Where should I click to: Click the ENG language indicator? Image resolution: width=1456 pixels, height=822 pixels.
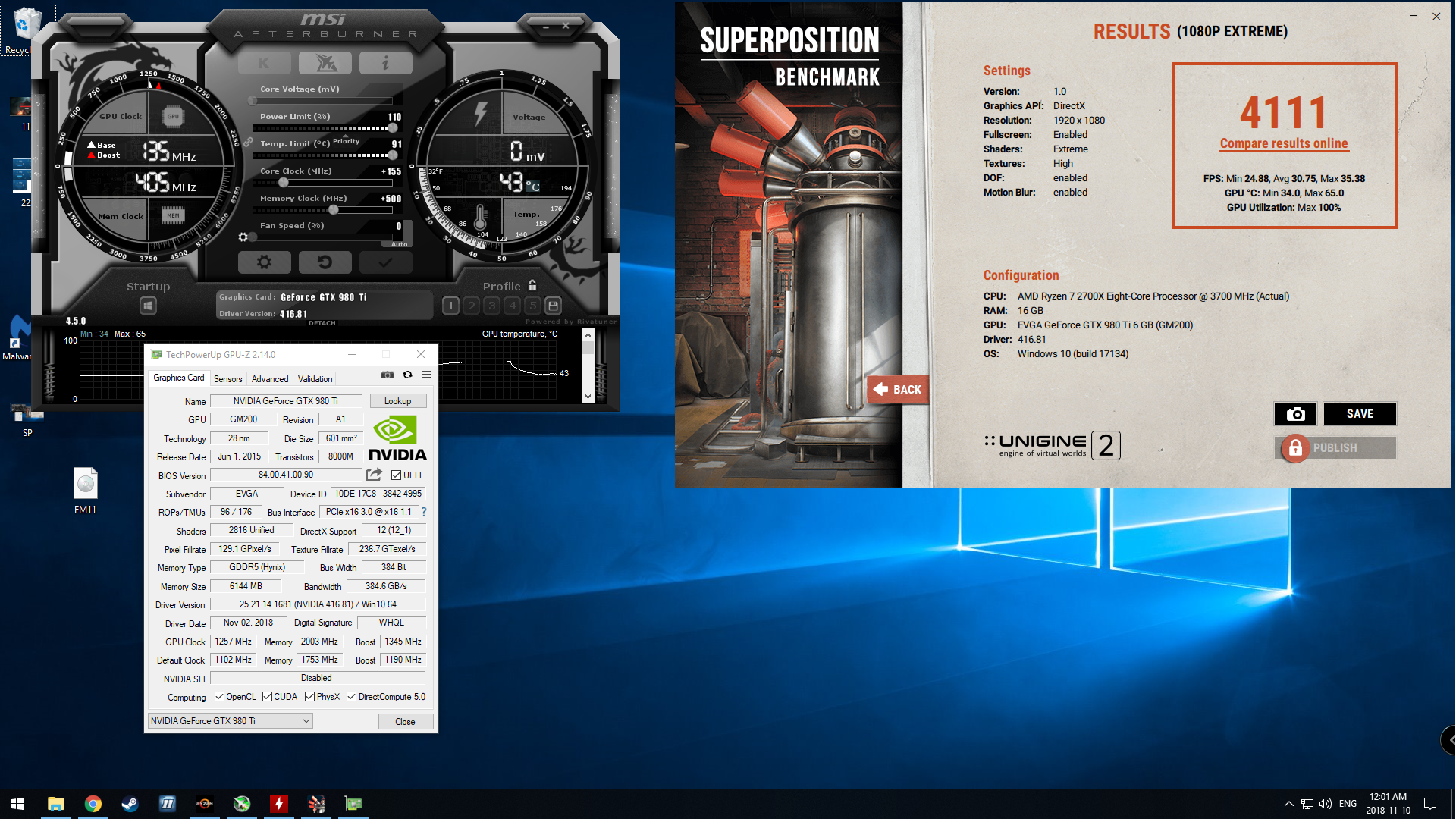click(x=1348, y=805)
